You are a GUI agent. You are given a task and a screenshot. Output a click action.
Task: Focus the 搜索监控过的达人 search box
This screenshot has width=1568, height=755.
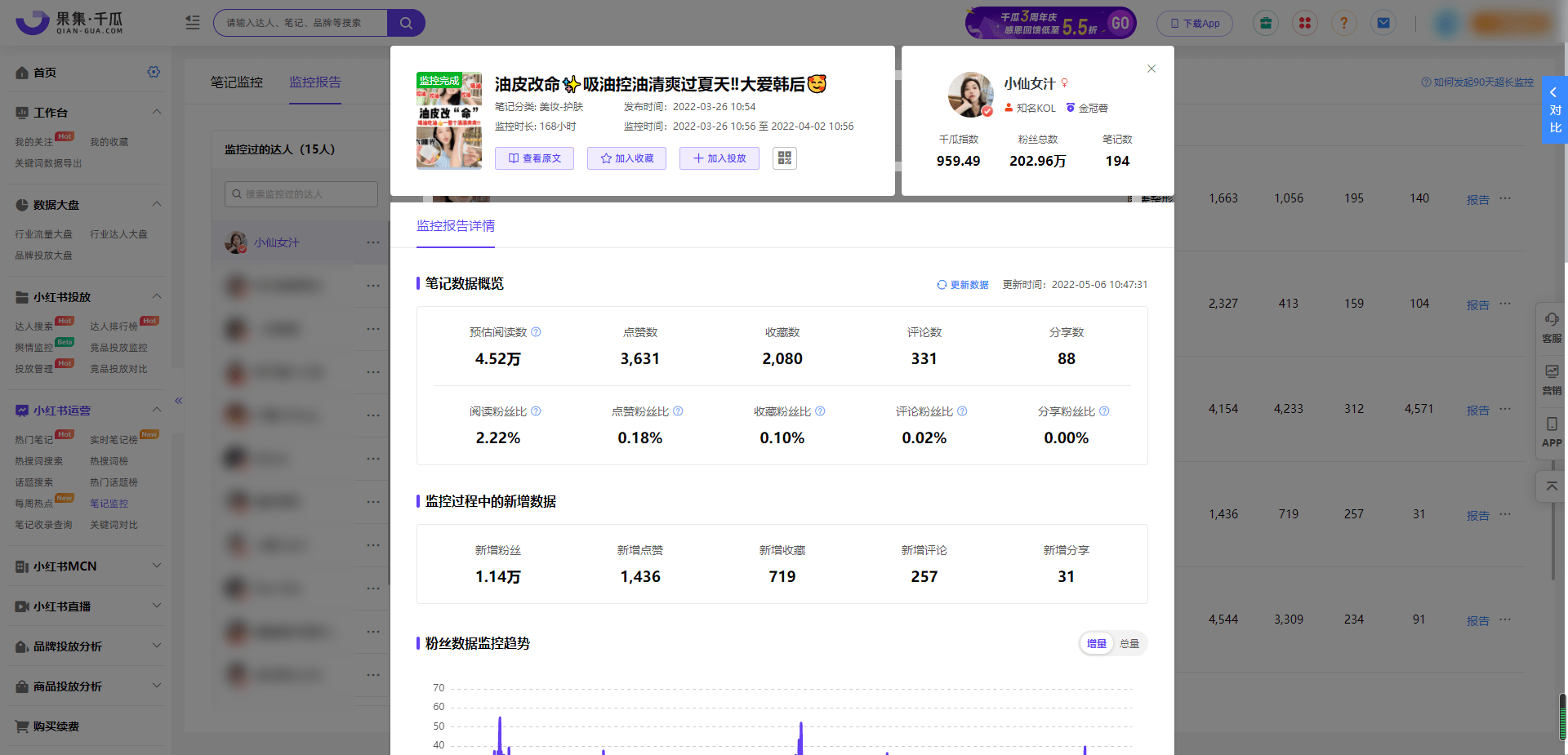(301, 194)
